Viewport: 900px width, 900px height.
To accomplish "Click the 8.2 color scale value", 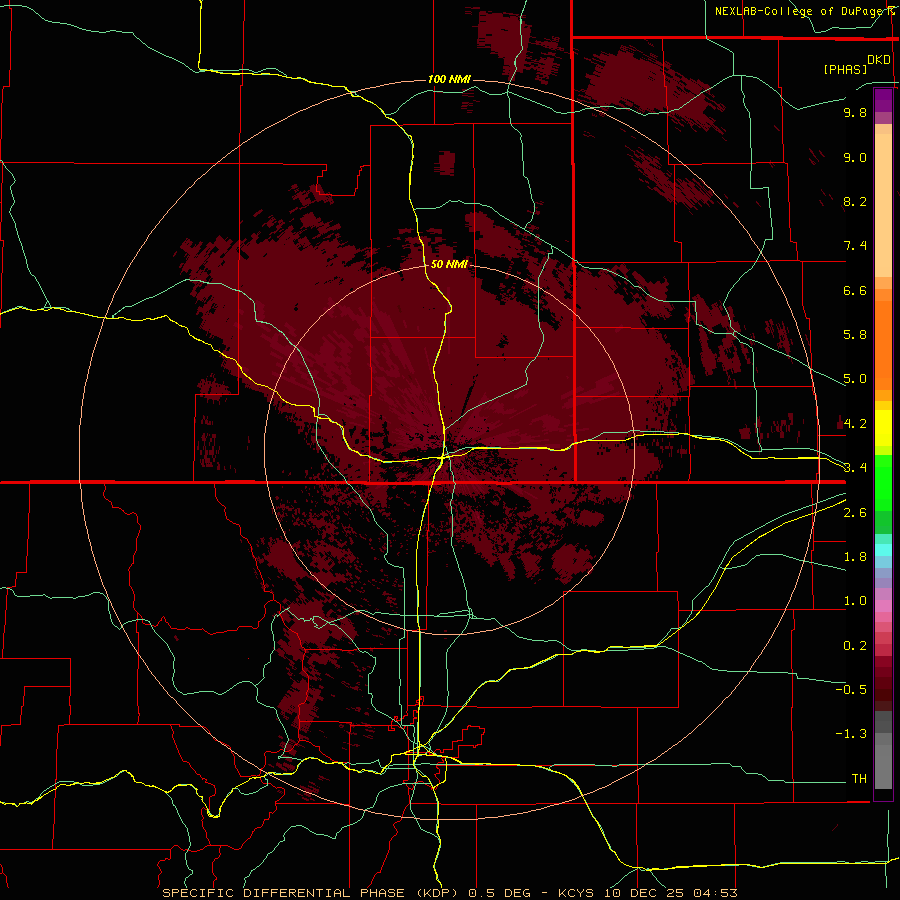I will click(855, 201).
